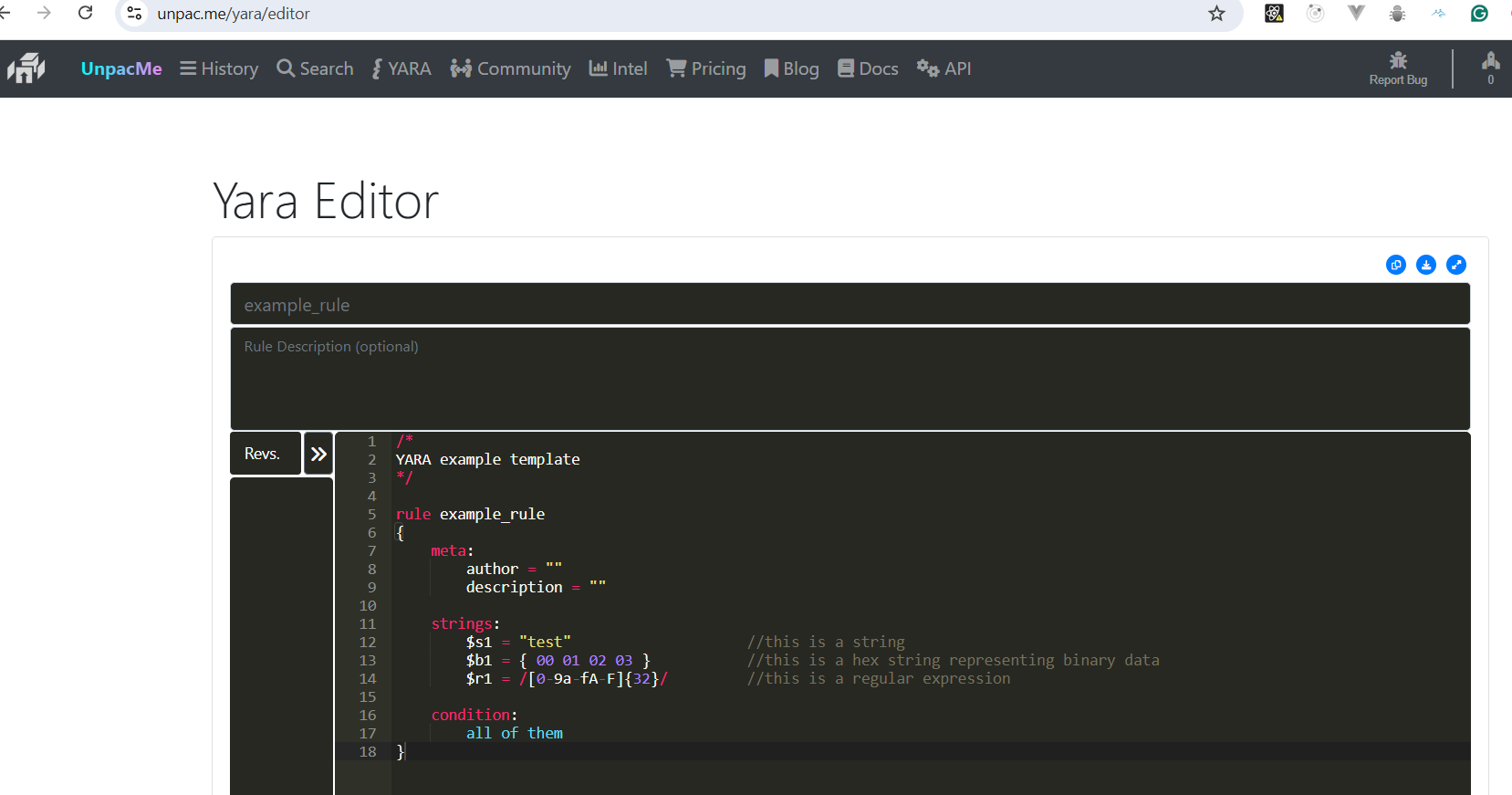
Task: Expand editor to fullscreen icon
Action: coord(1456,265)
